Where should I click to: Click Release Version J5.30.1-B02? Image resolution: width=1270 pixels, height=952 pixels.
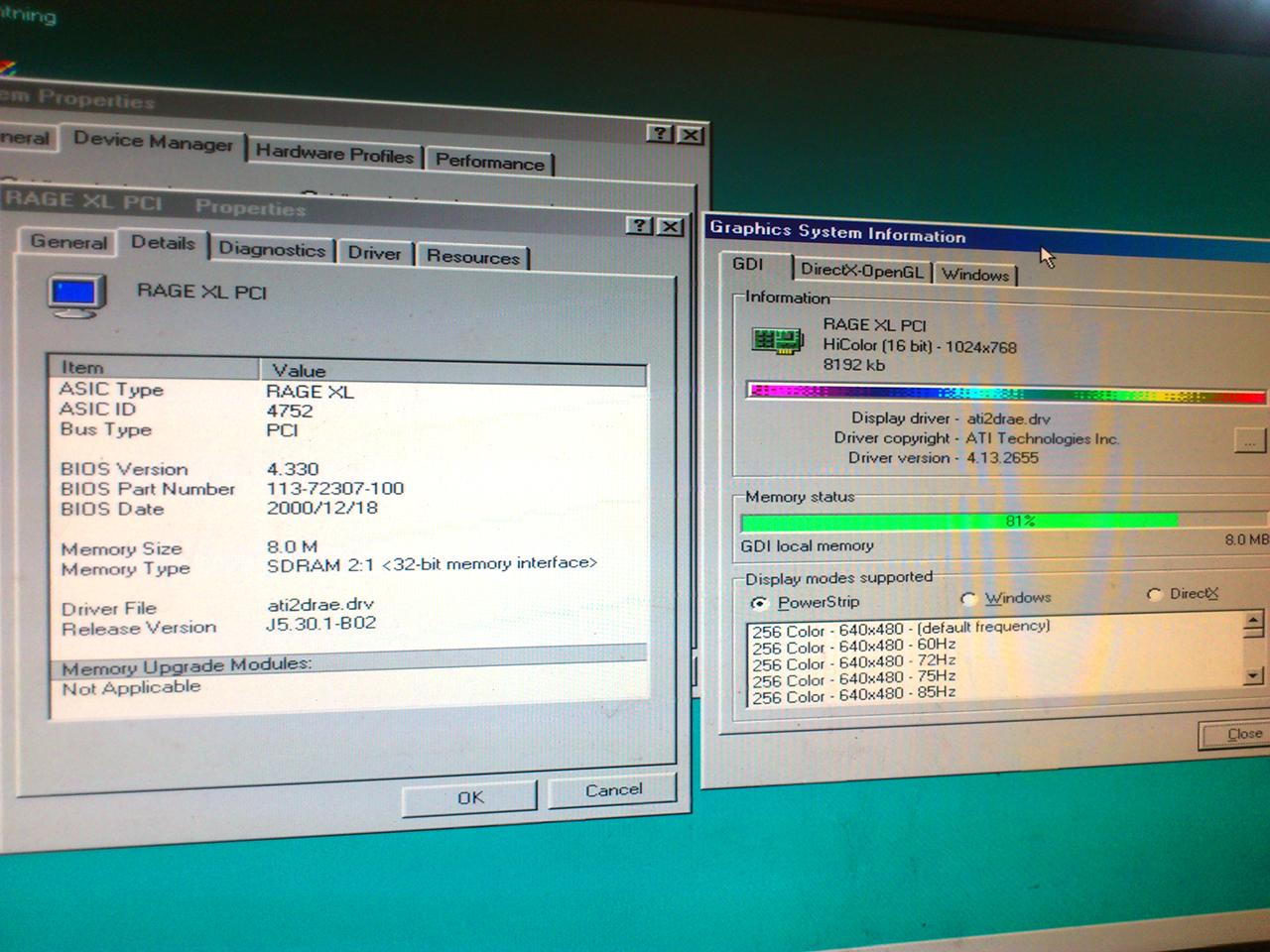pyautogui.click(x=320, y=624)
